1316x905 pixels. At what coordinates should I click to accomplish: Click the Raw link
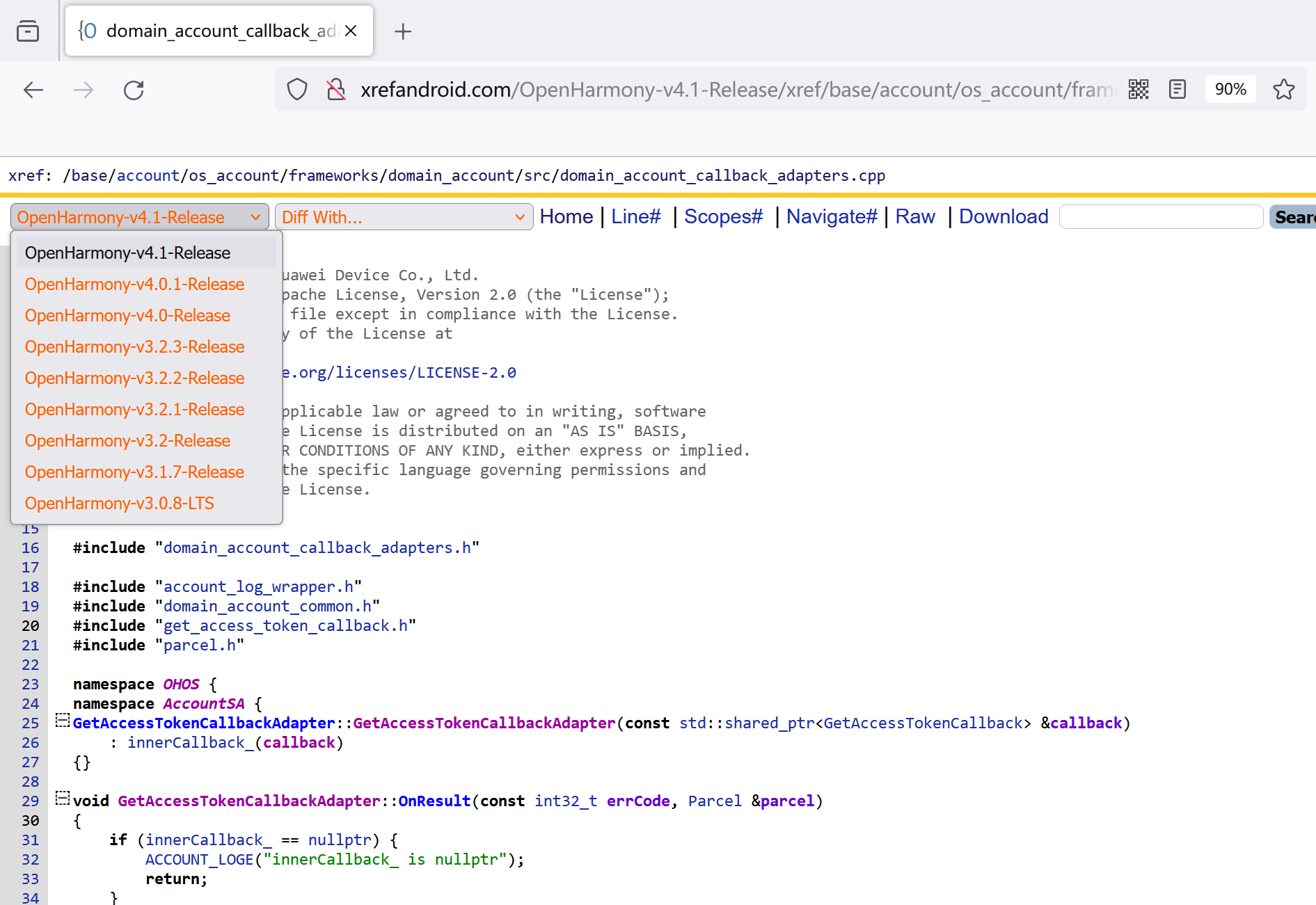pos(914,217)
